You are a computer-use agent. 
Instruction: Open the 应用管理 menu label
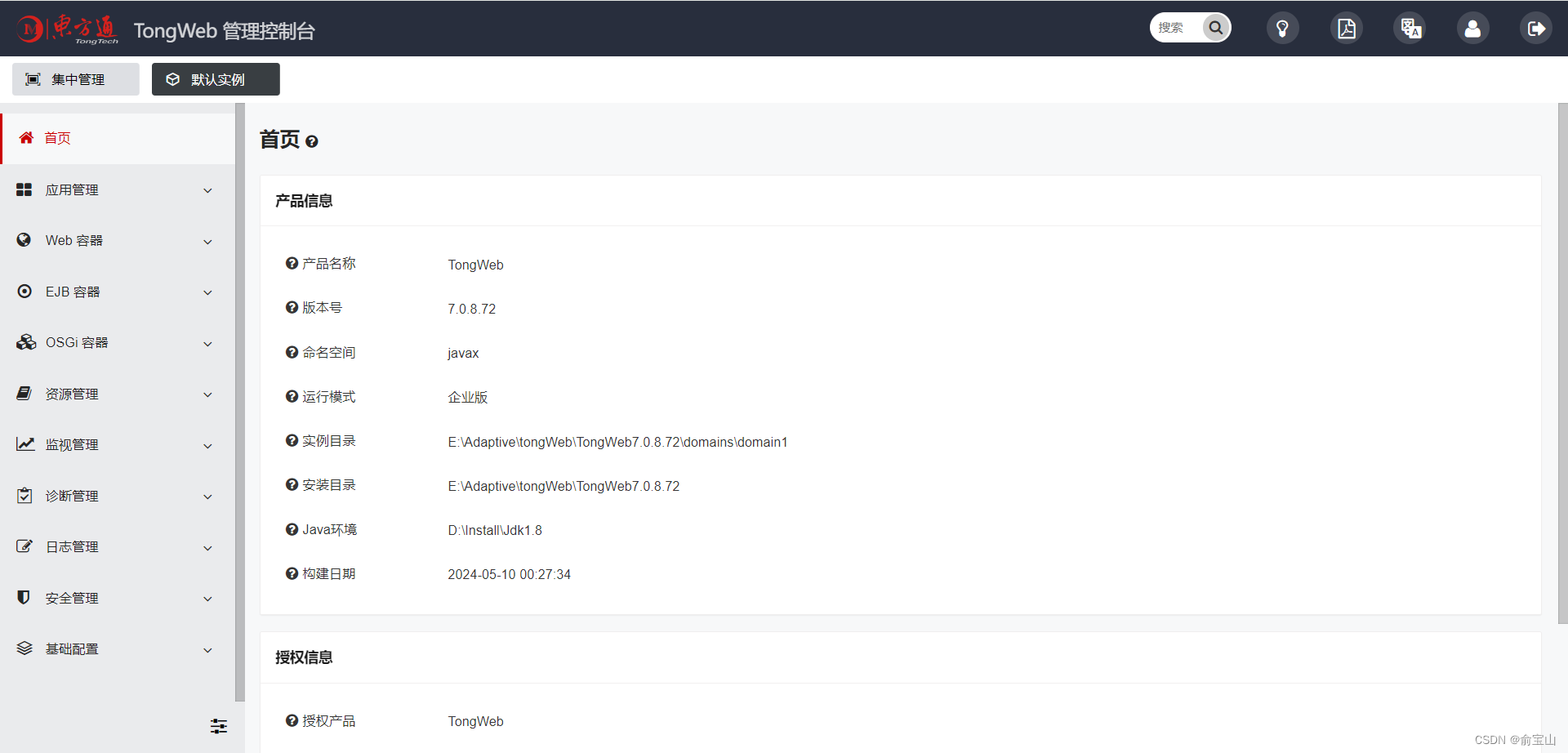click(72, 189)
